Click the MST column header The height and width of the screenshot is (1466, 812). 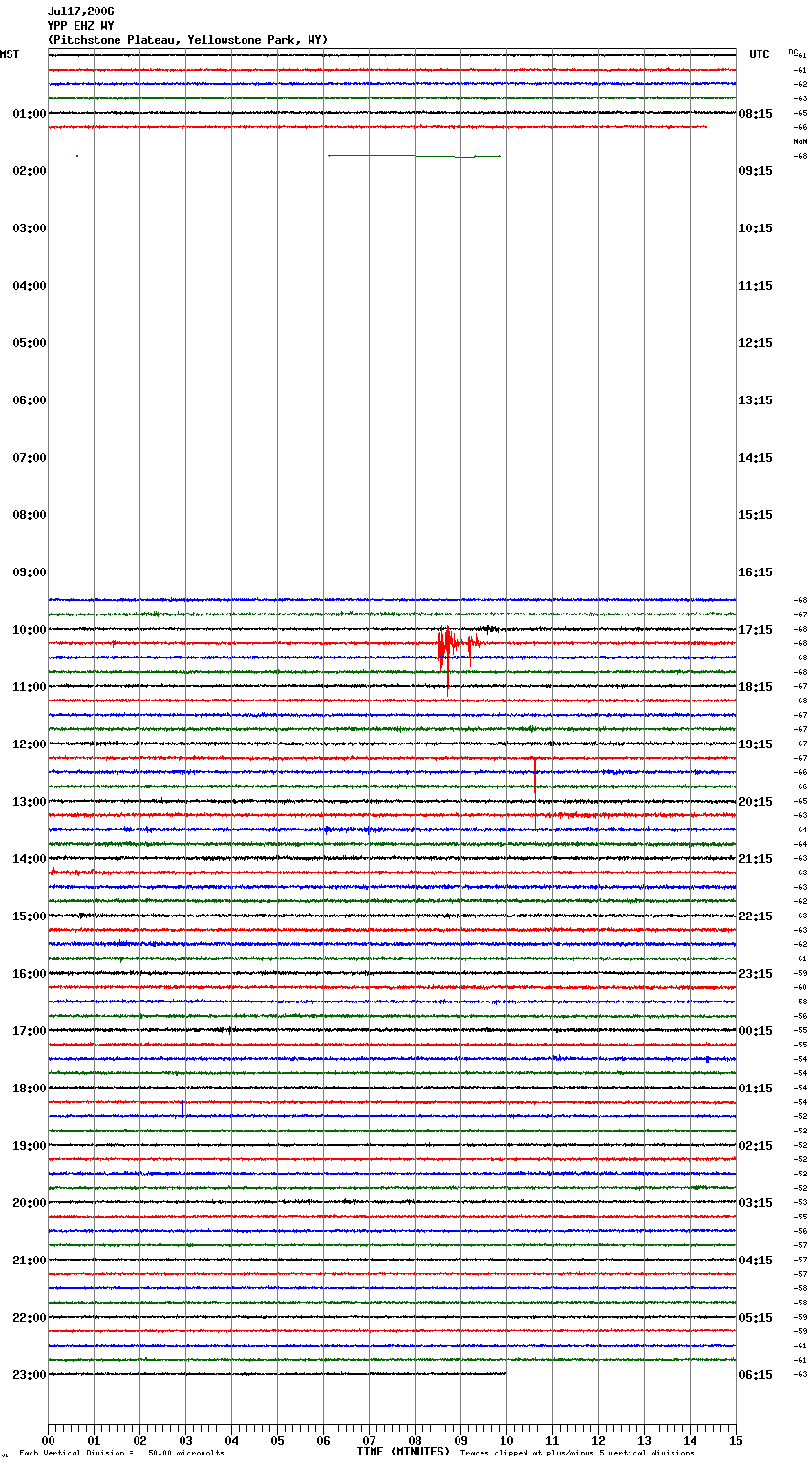pos(10,54)
